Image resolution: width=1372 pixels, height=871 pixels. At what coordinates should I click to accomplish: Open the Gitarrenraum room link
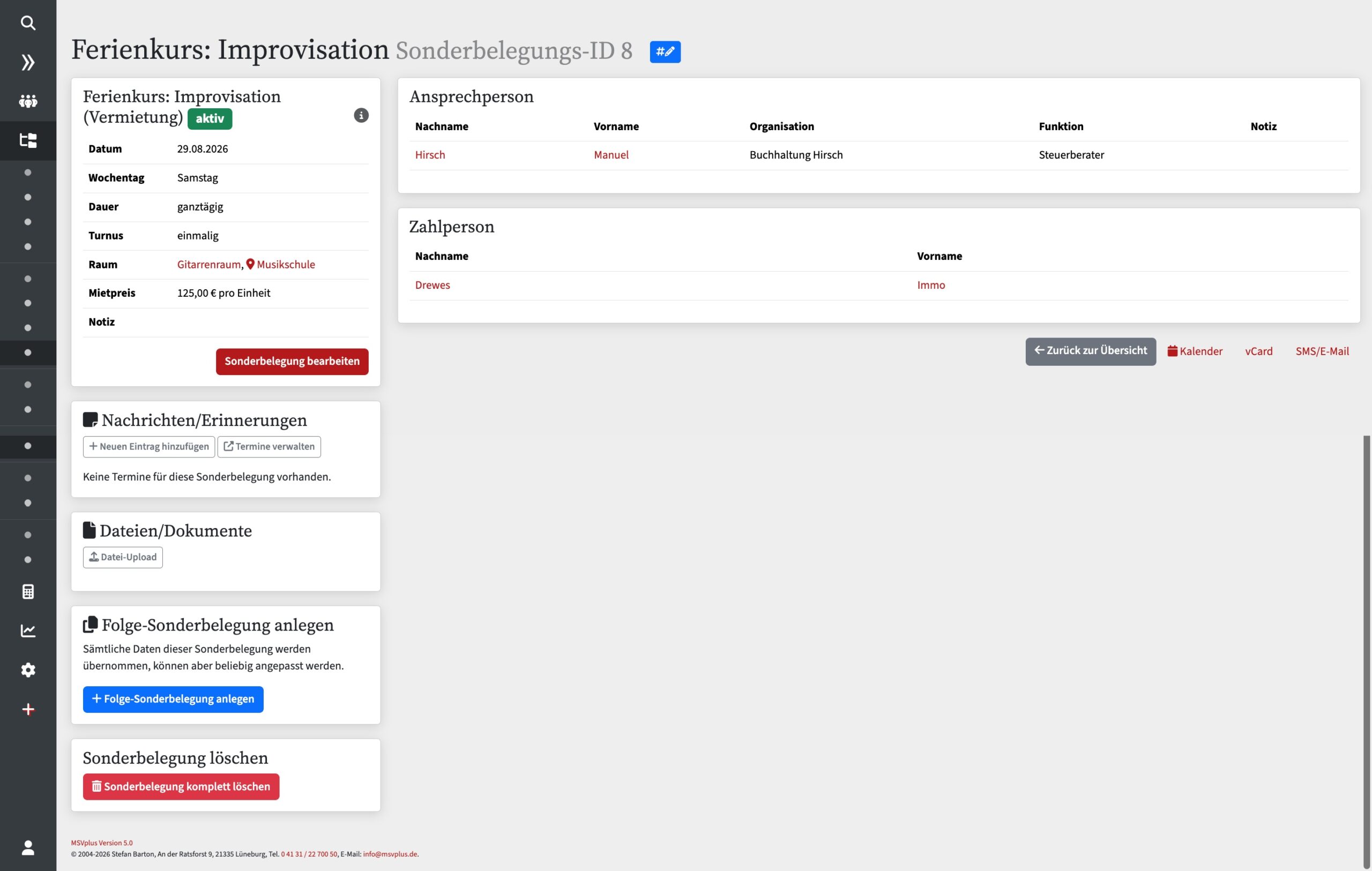coord(208,265)
